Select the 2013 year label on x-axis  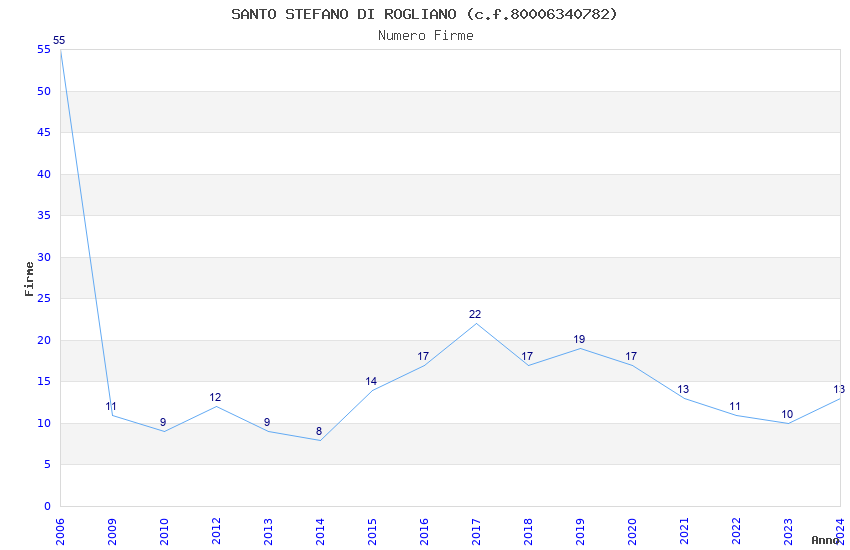tap(268, 531)
